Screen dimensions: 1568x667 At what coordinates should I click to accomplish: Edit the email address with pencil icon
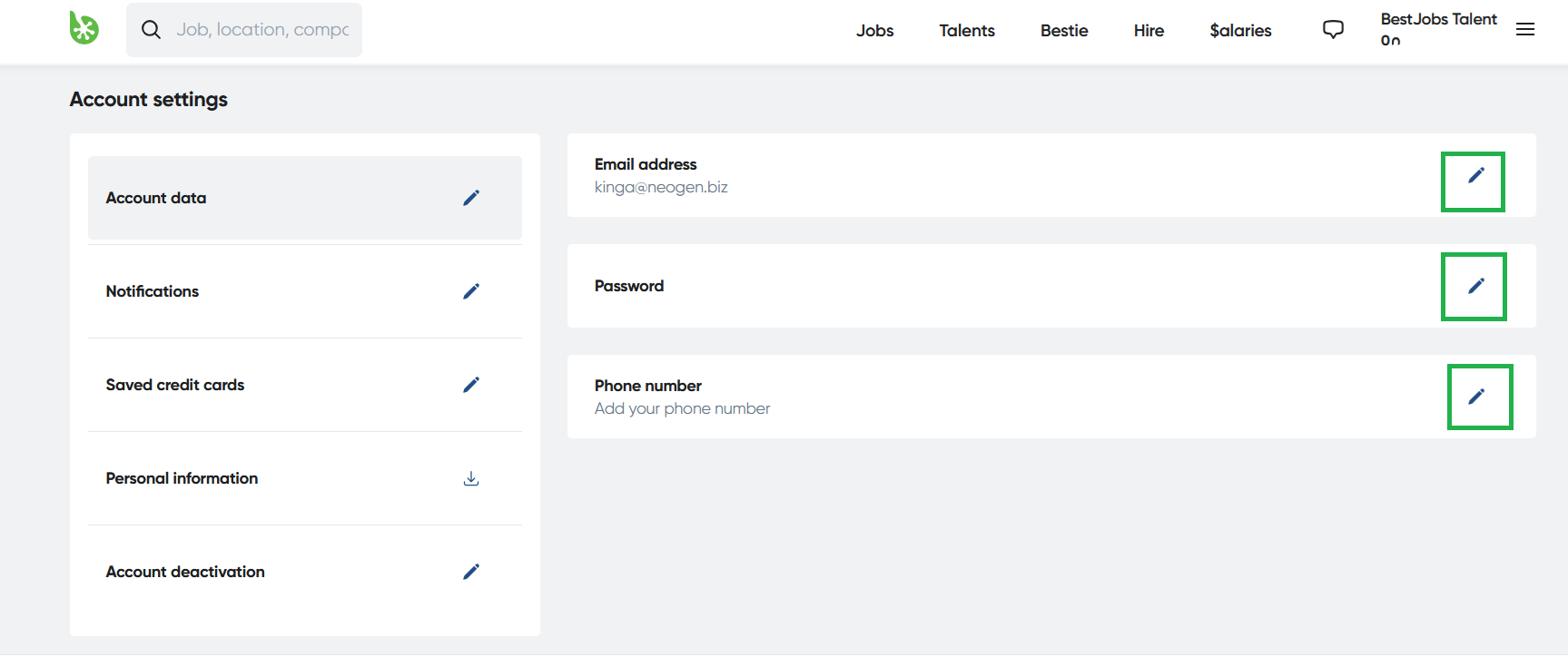1475,175
